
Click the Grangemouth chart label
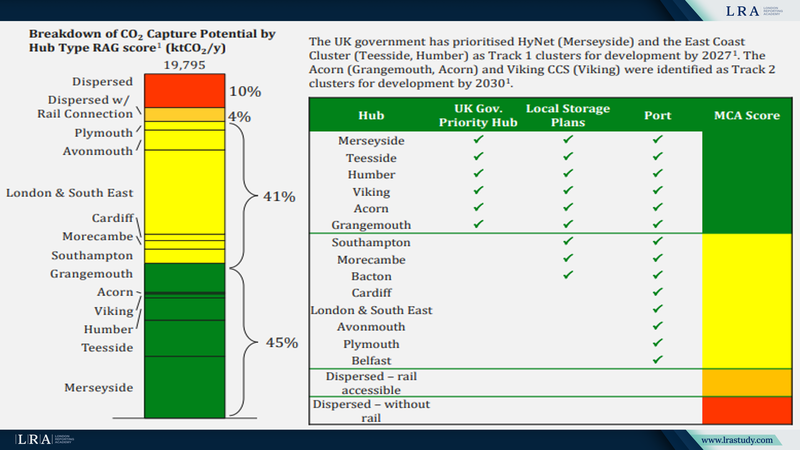point(91,273)
